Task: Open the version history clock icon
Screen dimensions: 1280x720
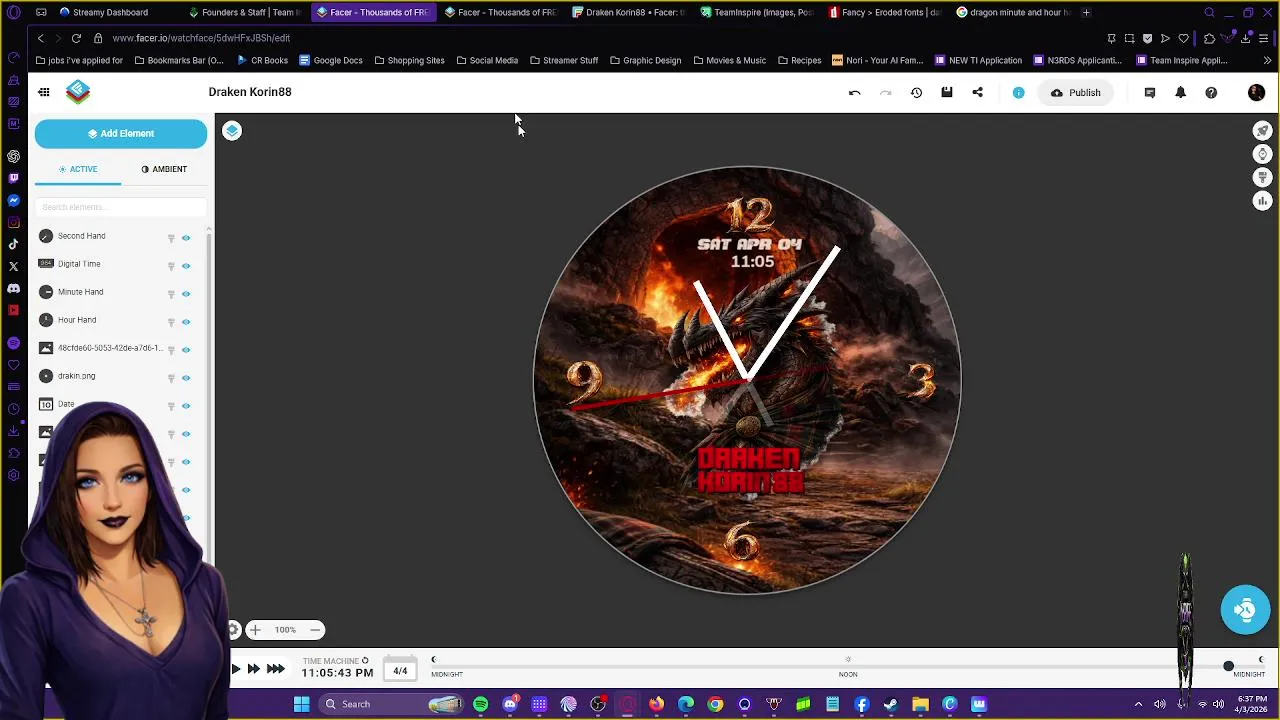Action: coord(916,92)
